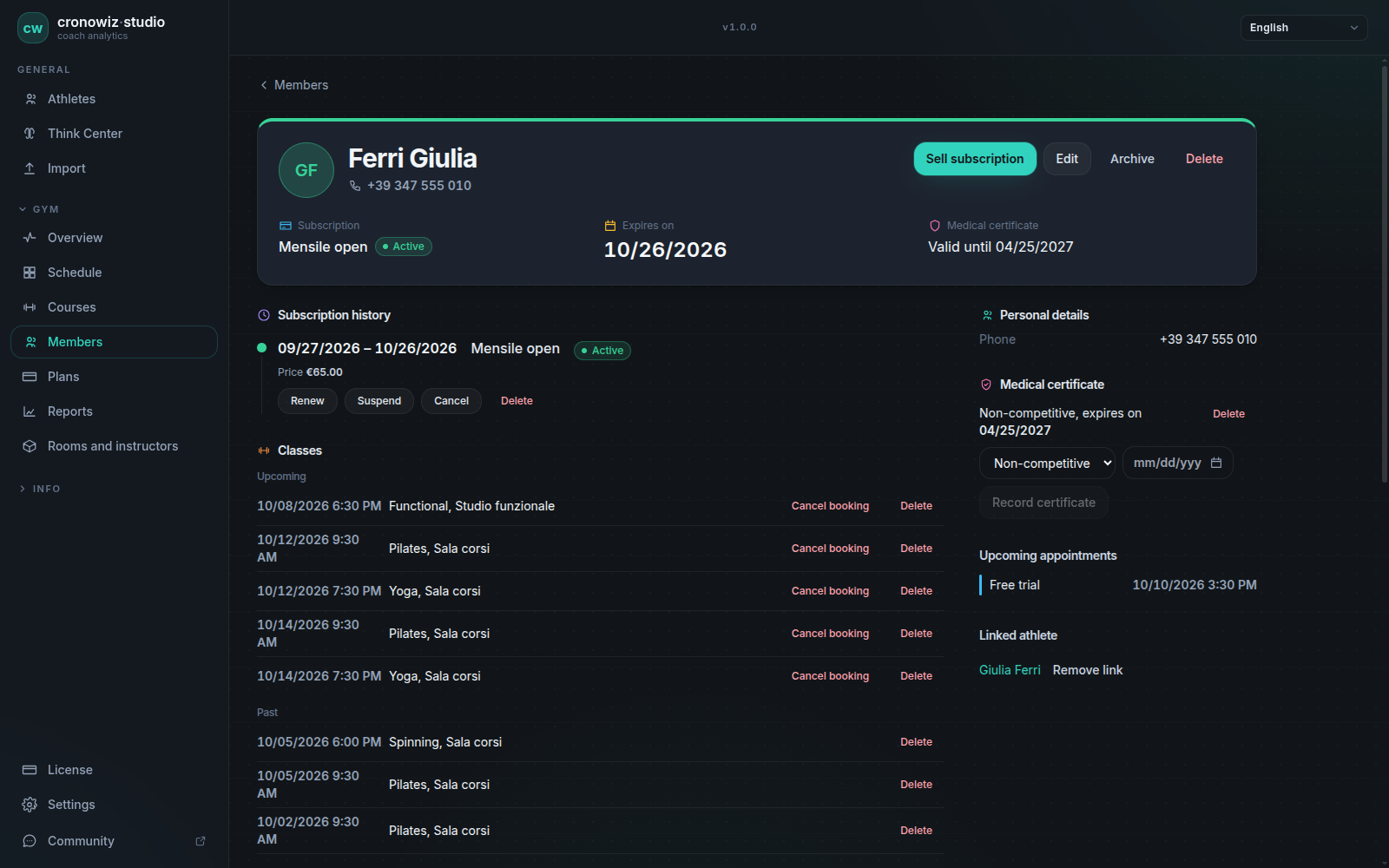The width and height of the screenshot is (1389, 868).
Task: Click the GF member avatar
Action: tap(306, 170)
